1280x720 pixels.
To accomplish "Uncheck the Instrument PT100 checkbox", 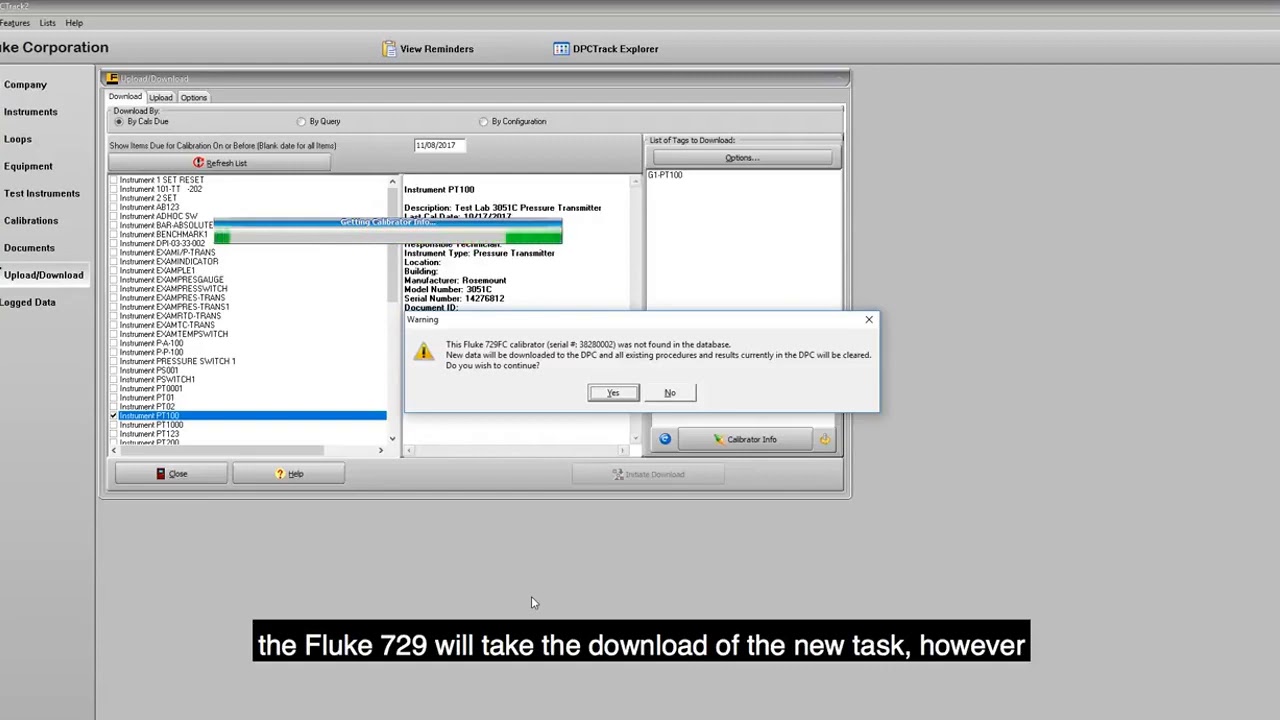I will coord(114,416).
